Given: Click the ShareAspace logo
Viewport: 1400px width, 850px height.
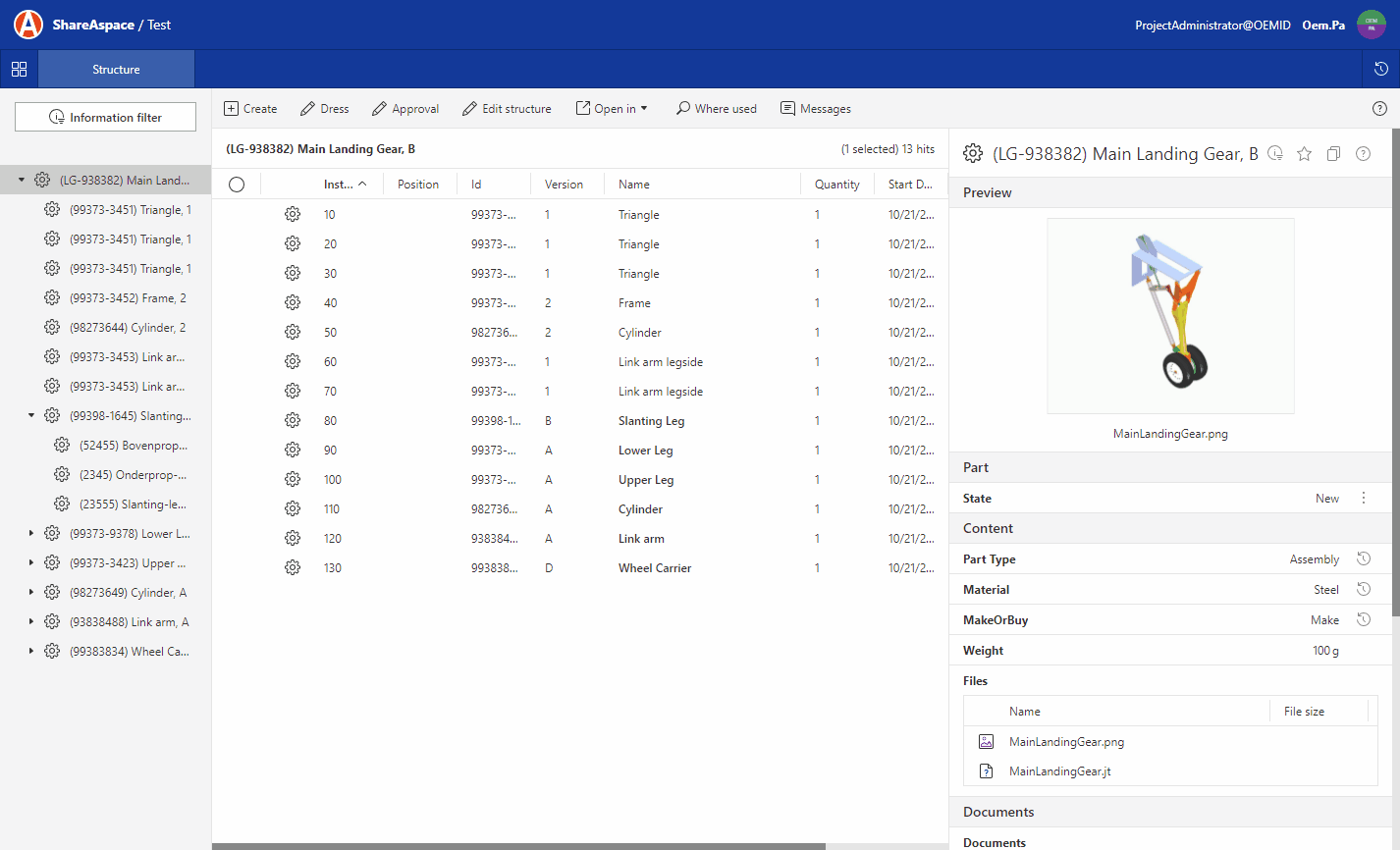Looking at the screenshot, I should coord(28,25).
